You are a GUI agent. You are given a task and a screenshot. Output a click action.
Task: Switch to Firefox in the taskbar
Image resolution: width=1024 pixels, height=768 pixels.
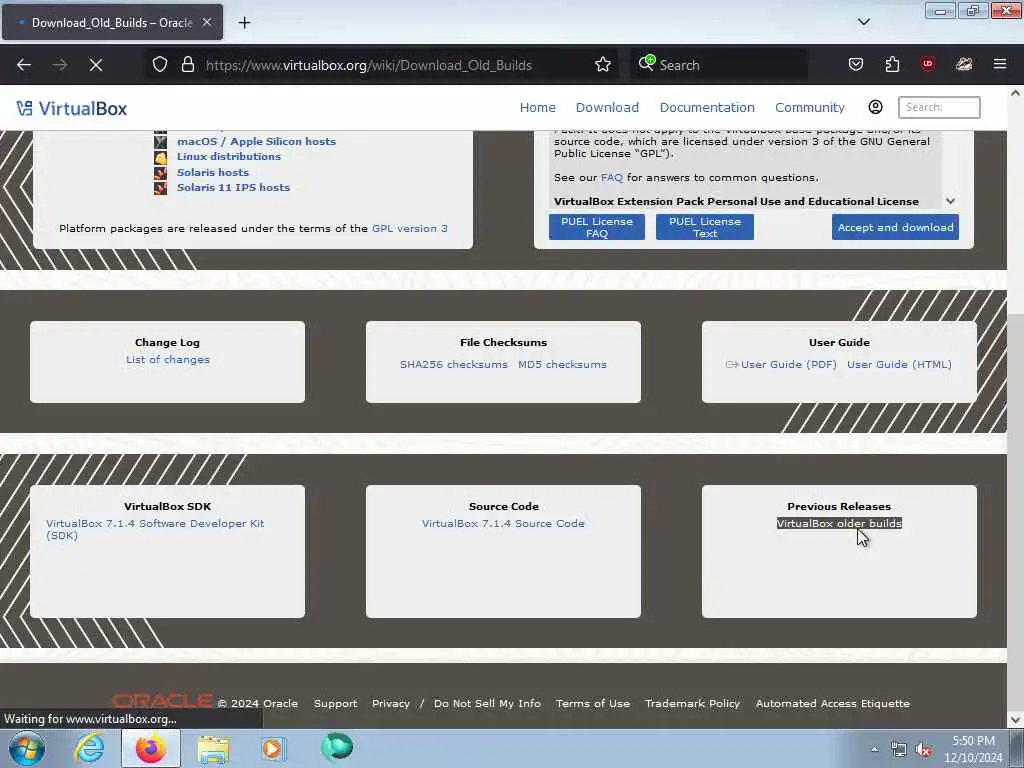[150, 748]
